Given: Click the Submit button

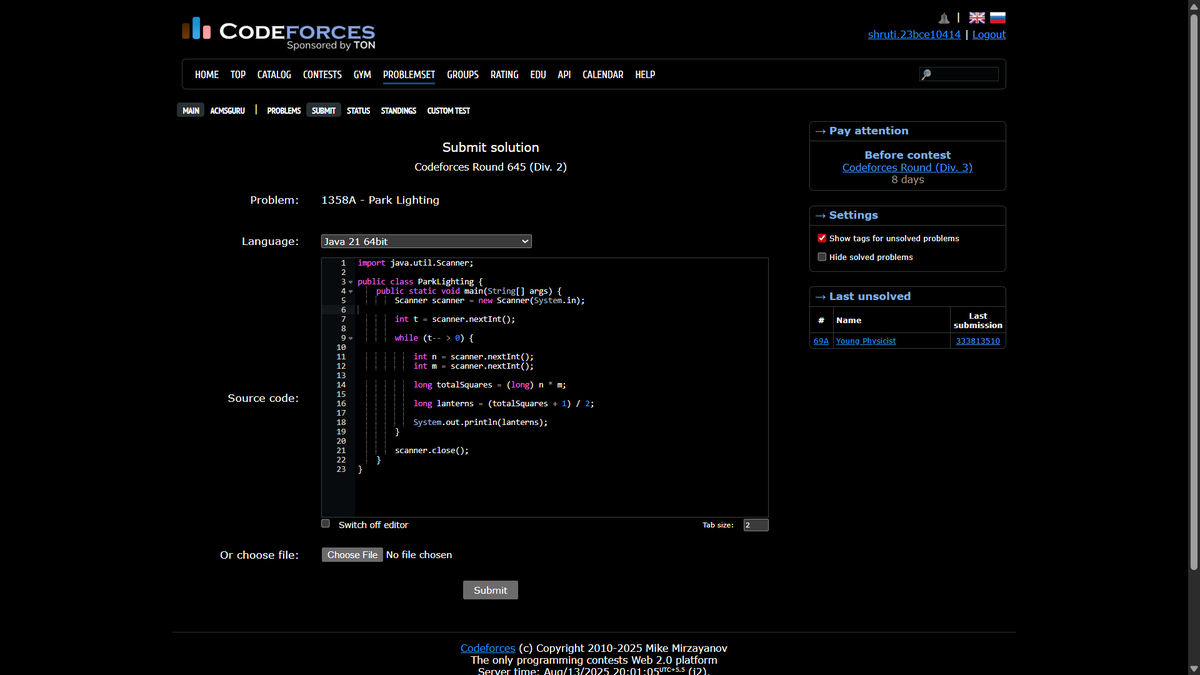Looking at the screenshot, I should click(x=490, y=590).
